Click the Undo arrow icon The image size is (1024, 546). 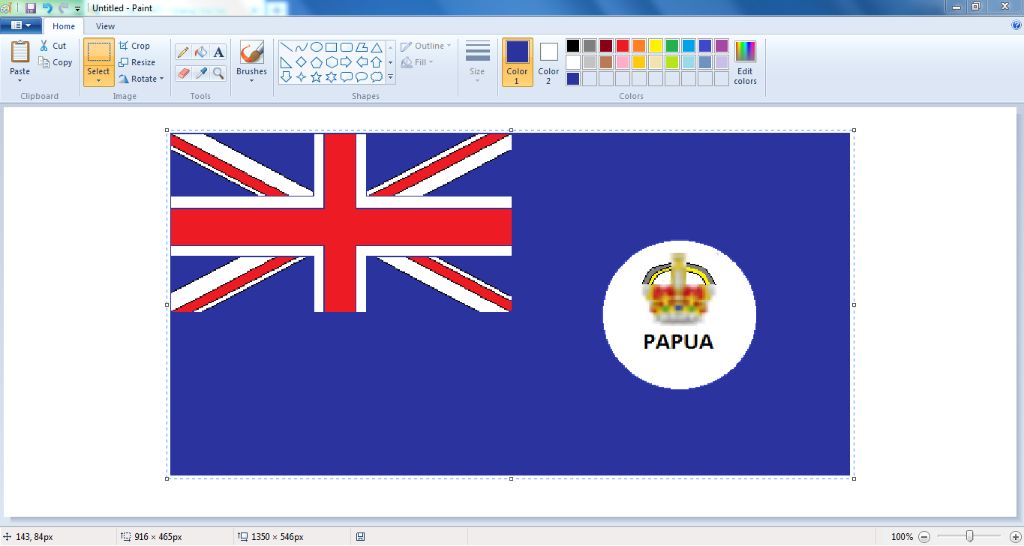click(x=47, y=8)
